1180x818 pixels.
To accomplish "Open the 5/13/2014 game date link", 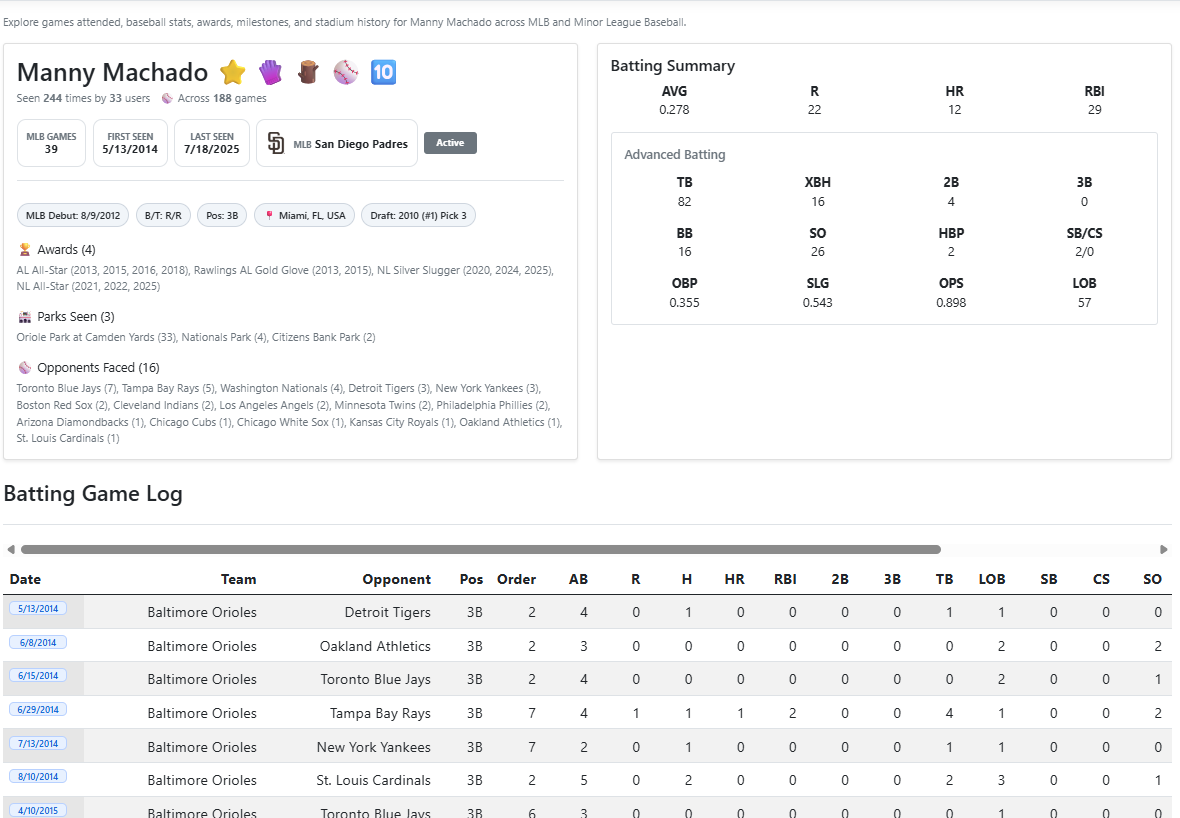I will point(38,609).
